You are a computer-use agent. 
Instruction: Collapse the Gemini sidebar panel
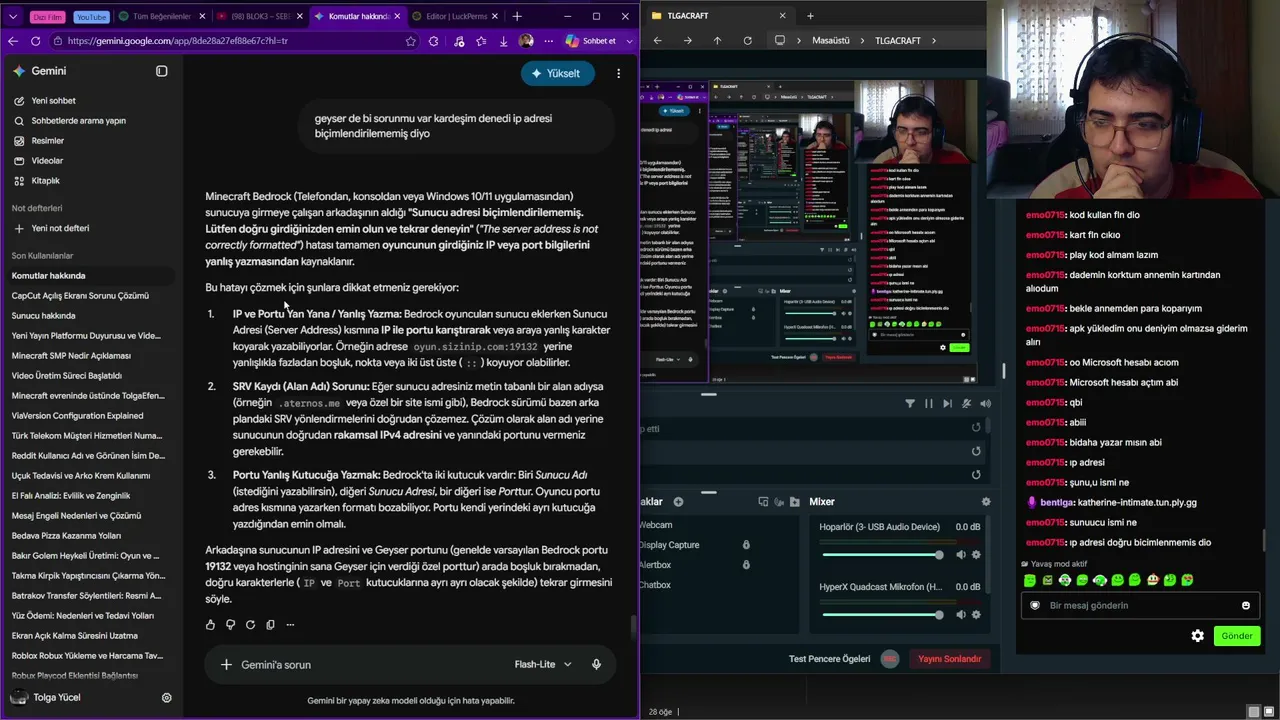point(162,71)
